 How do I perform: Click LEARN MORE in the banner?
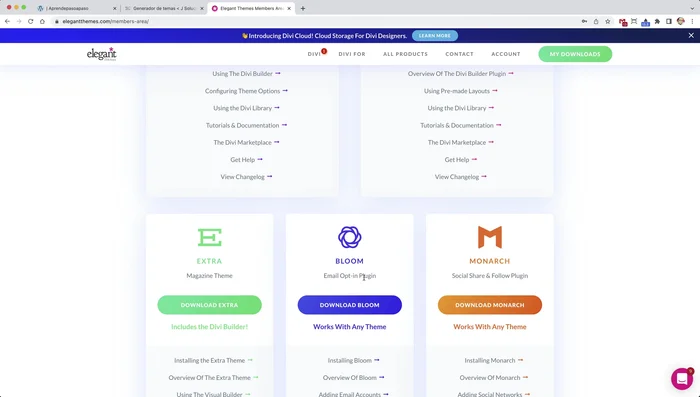tap(435, 36)
